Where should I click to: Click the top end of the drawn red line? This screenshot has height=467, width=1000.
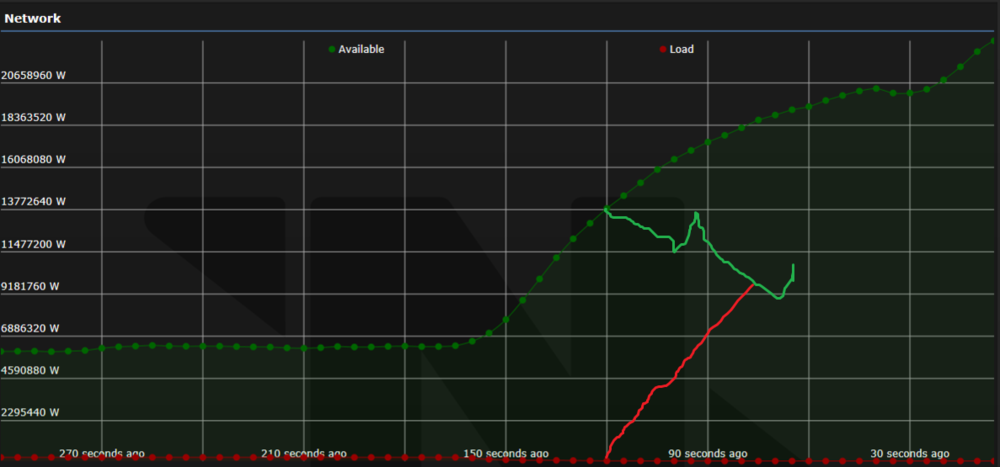click(x=753, y=285)
